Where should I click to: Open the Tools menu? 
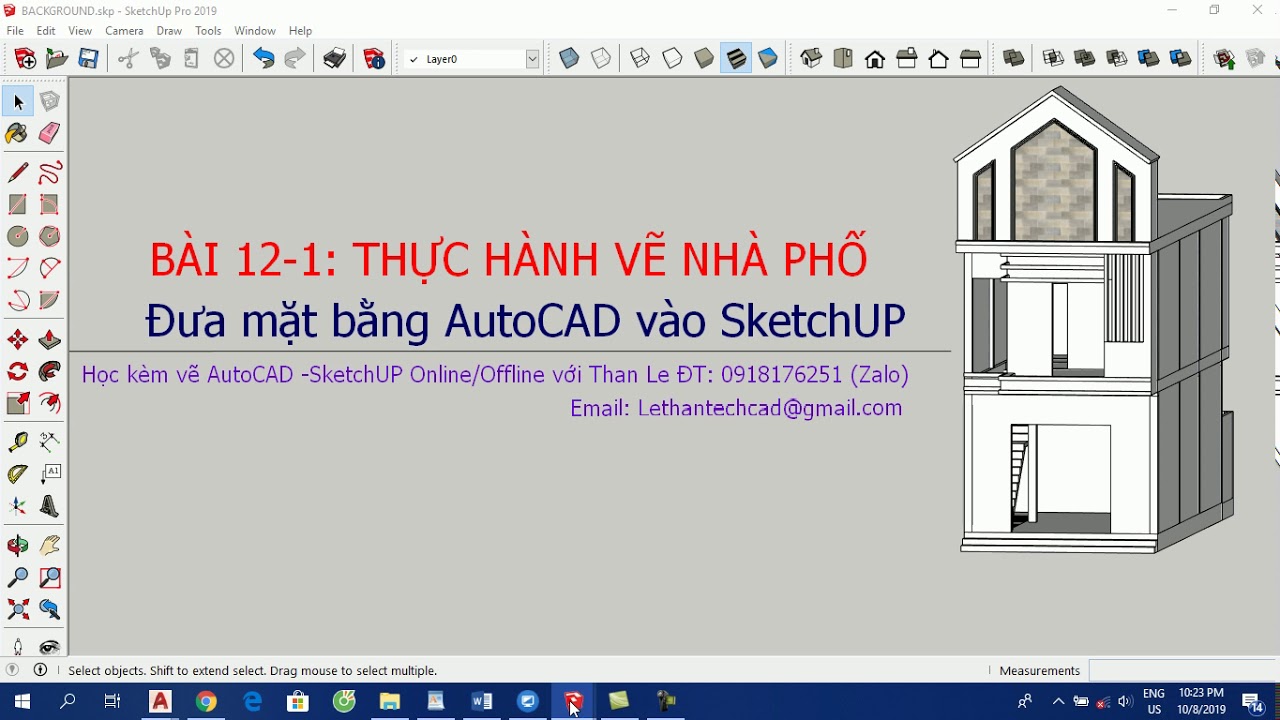208,31
